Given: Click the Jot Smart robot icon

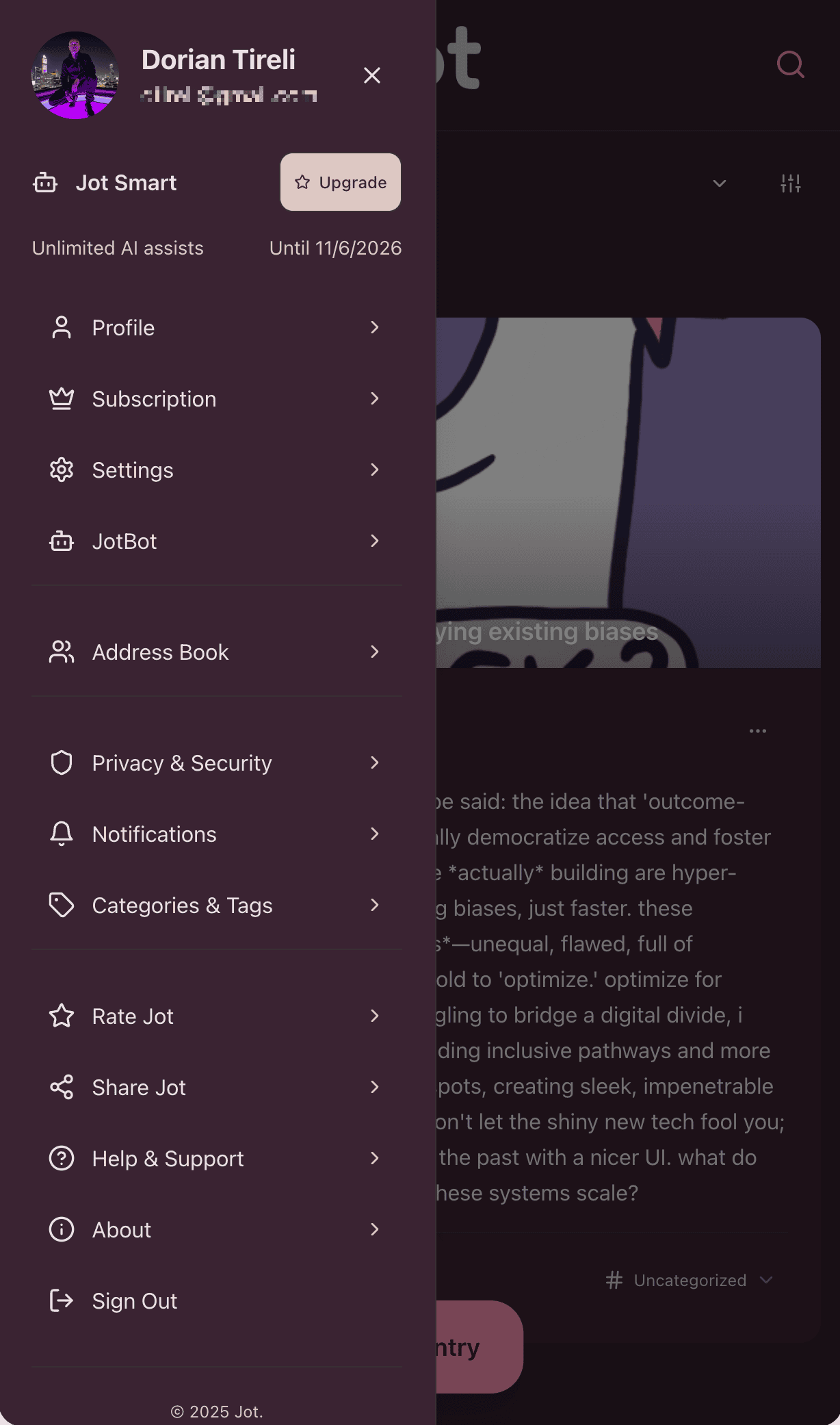Looking at the screenshot, I should pyautogui.click(x=45, y=183).
